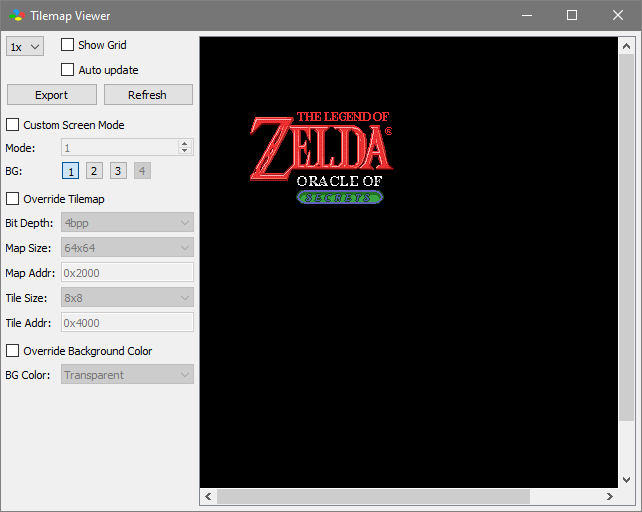Increment the Mode stepper up arrow
Image resolution: width=642 pixels, height=512 pixels.
click(x=185, y=143)
